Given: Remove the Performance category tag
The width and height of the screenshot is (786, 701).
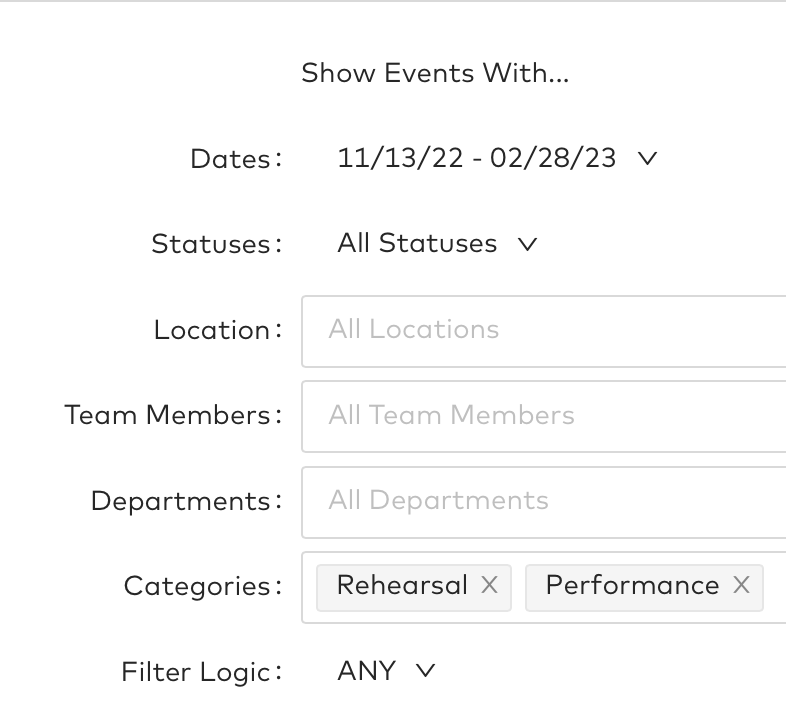Looking at the screenshot, I should point(741,586).
